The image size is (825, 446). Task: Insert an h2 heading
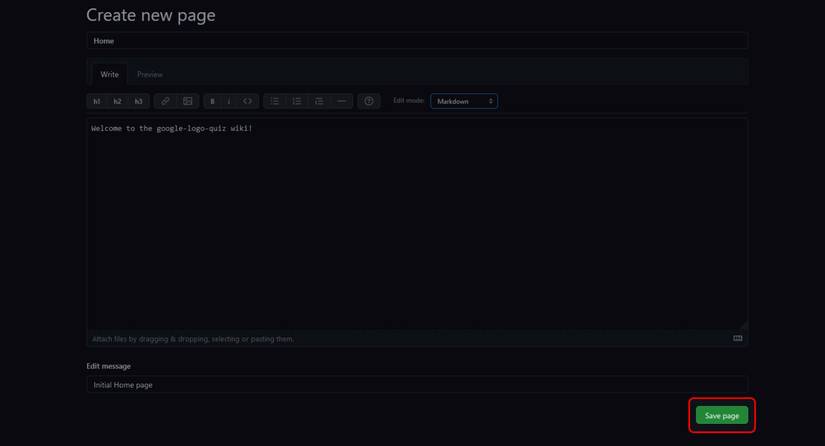pyautogui.click(x=117, y=101)
